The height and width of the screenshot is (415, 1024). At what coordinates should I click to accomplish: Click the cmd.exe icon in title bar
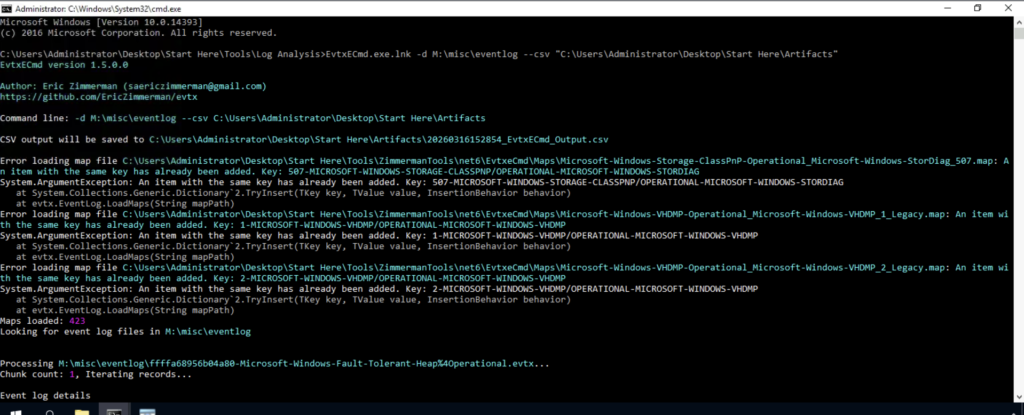pyautogui.click(x=8, y=8)
